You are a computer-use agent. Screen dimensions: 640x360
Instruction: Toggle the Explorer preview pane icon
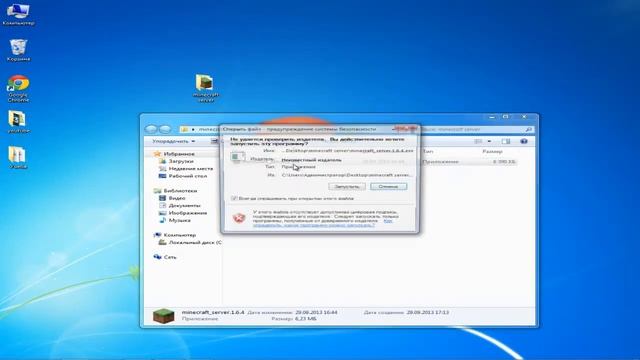pos(506,141)
